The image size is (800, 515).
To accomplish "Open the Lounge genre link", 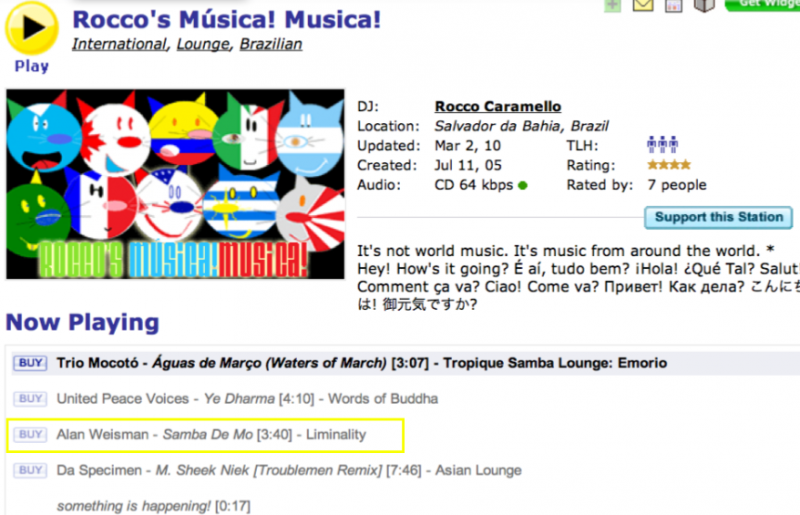I will pos(203,44).
